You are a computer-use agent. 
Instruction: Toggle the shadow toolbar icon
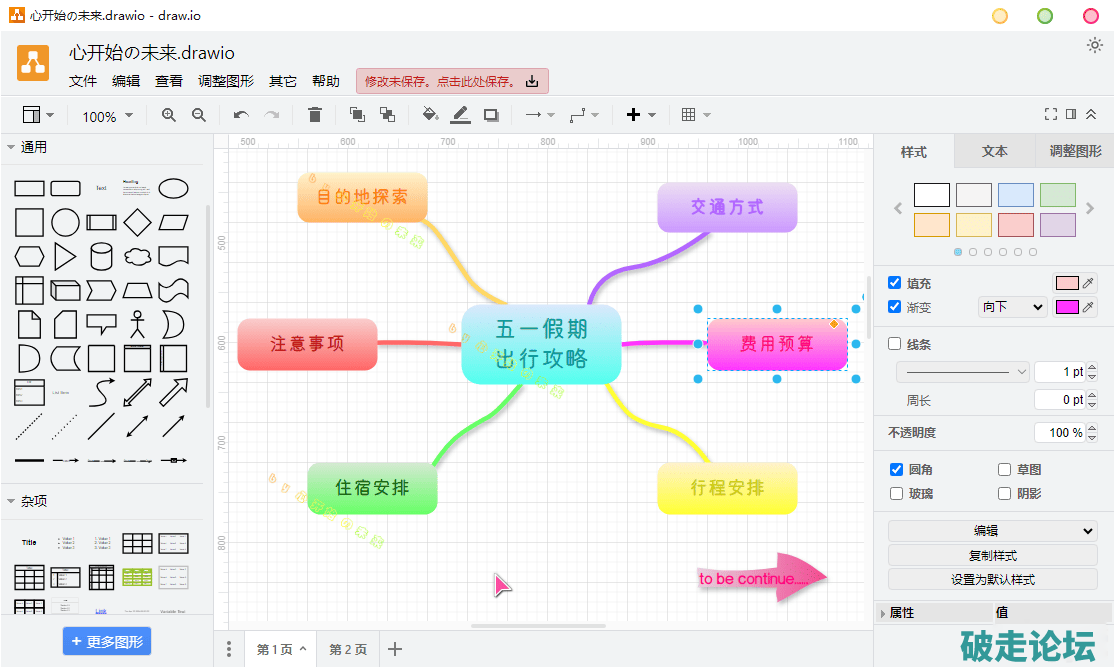click(x=491, y=115)
